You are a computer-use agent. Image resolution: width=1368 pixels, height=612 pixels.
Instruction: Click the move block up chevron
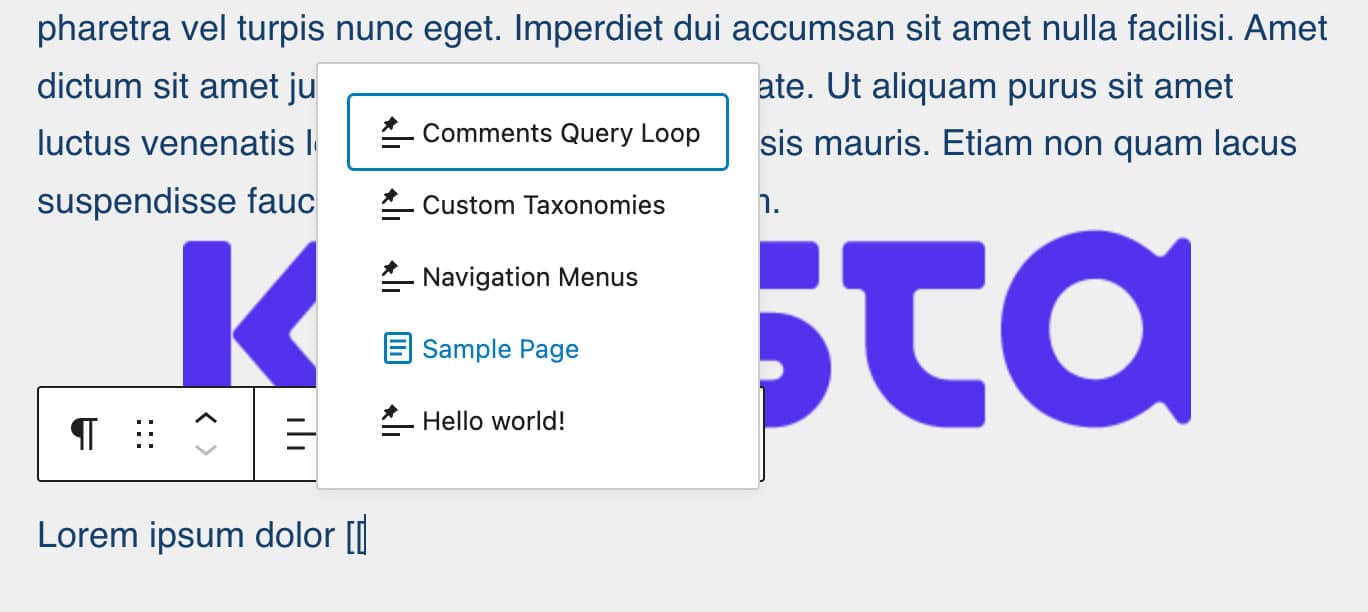click(x=205, y=419)
